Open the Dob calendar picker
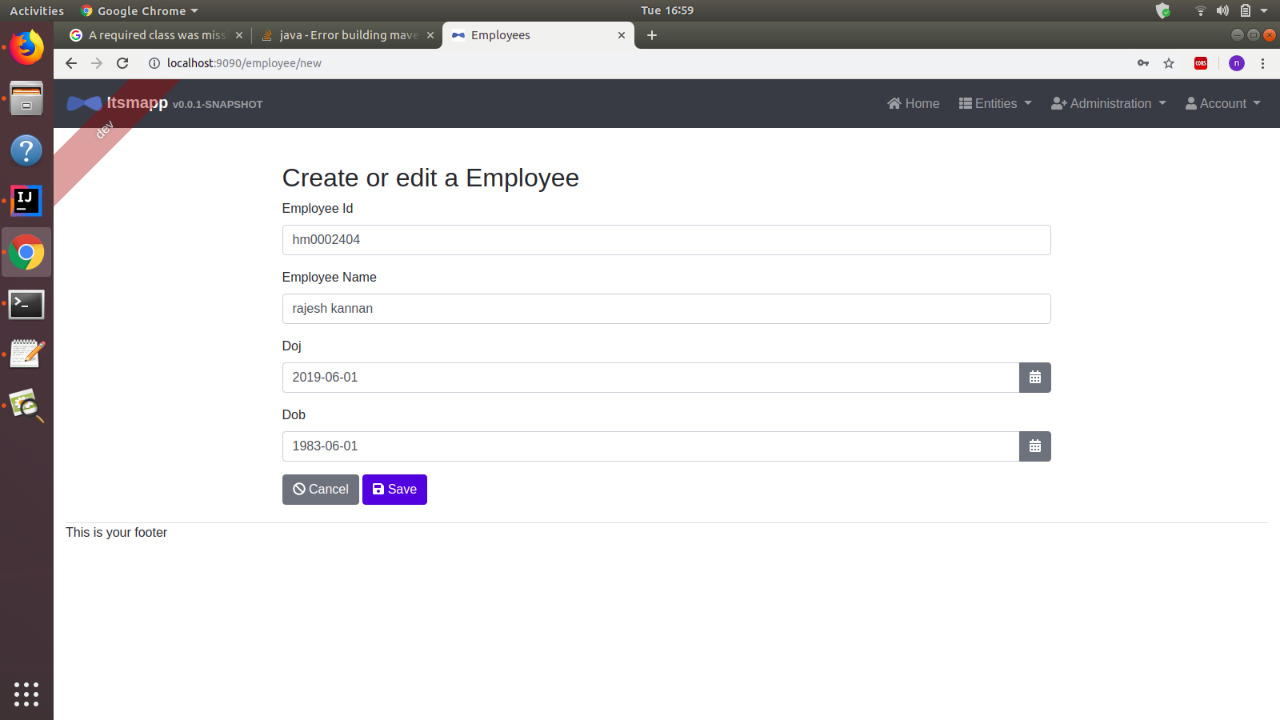Viewport: 1280px width, 720px height. 1035,446
